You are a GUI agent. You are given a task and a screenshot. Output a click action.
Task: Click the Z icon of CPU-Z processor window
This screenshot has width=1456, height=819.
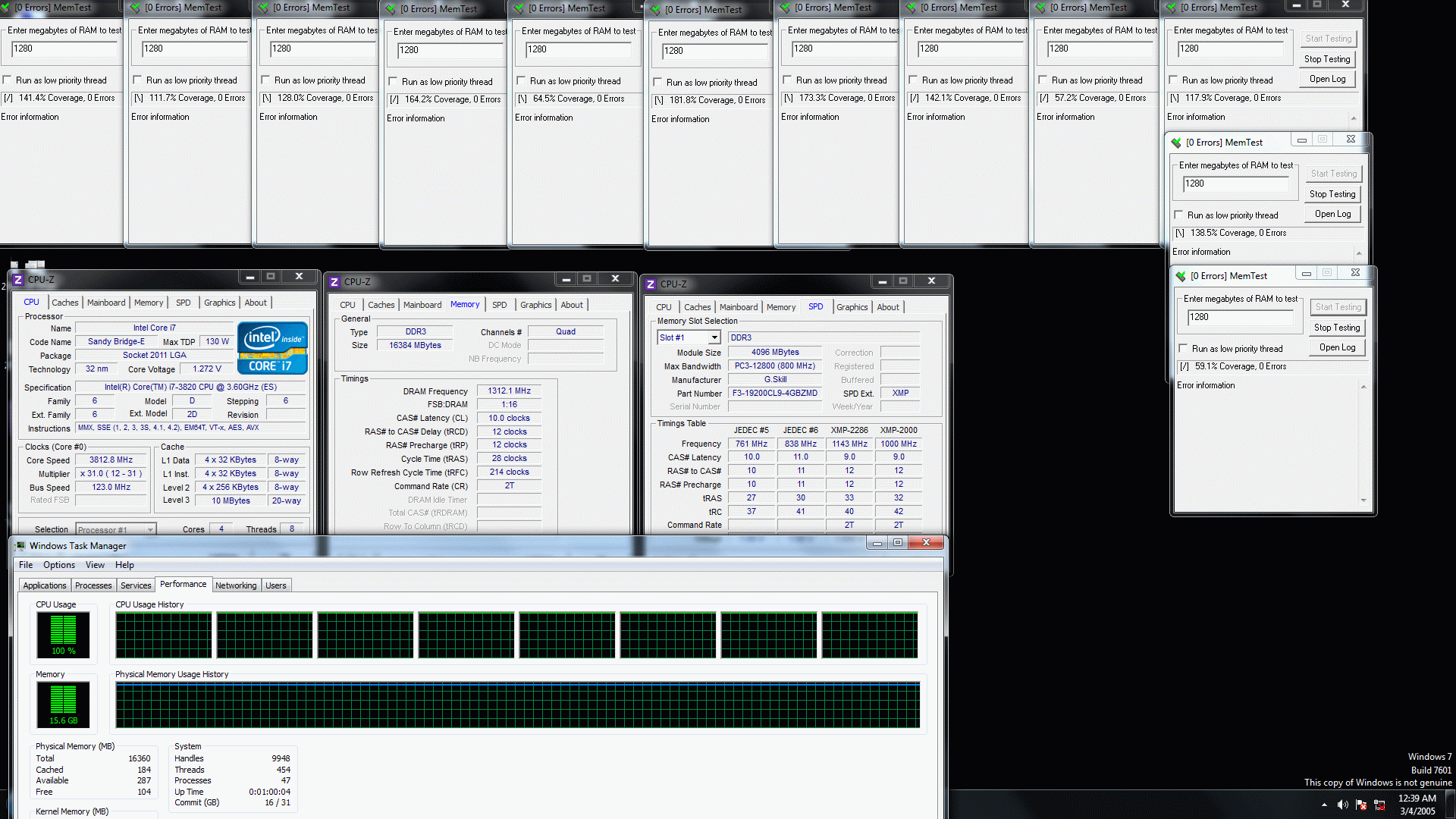pyautogui.click(x=18, y=280)
